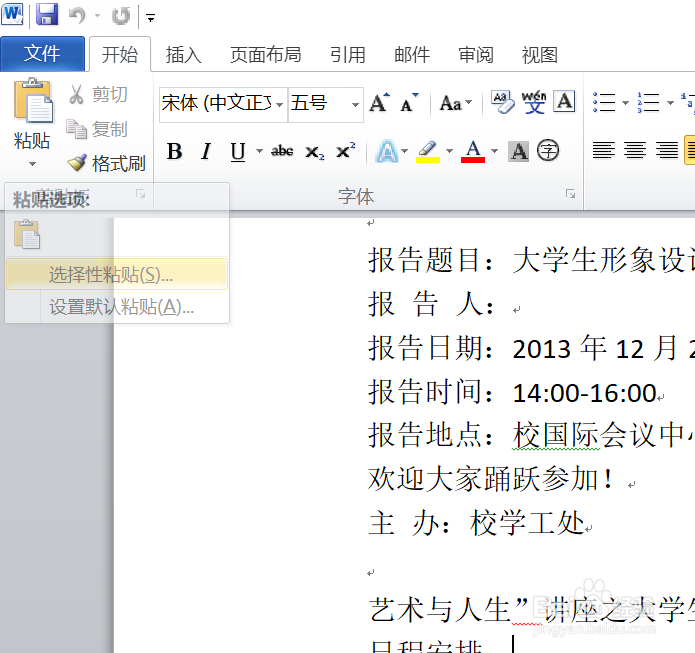This screenshot has width=695, height=653.
Task: Switch to the 审阅 tab
Action: (476, 55)
